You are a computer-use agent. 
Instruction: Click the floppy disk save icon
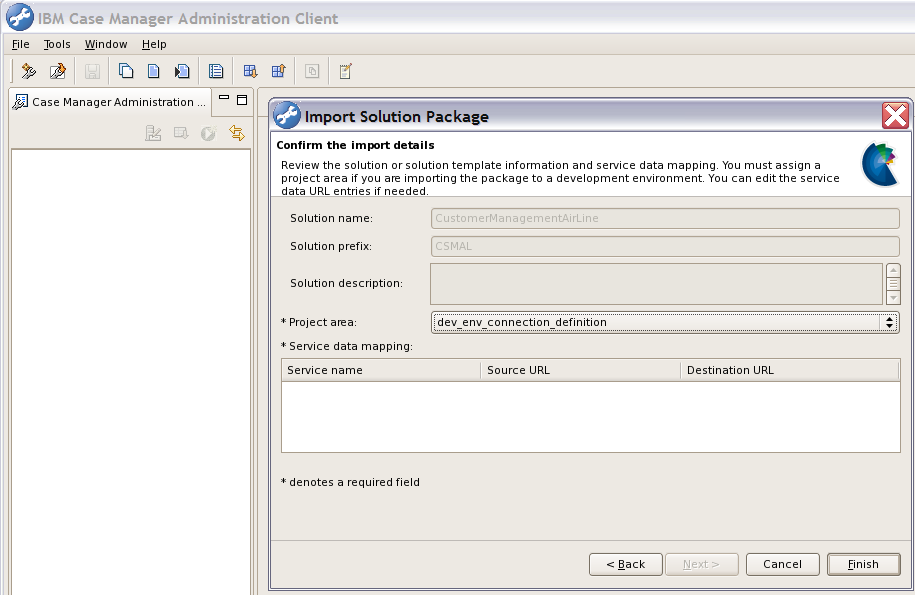tap(92, 71)
